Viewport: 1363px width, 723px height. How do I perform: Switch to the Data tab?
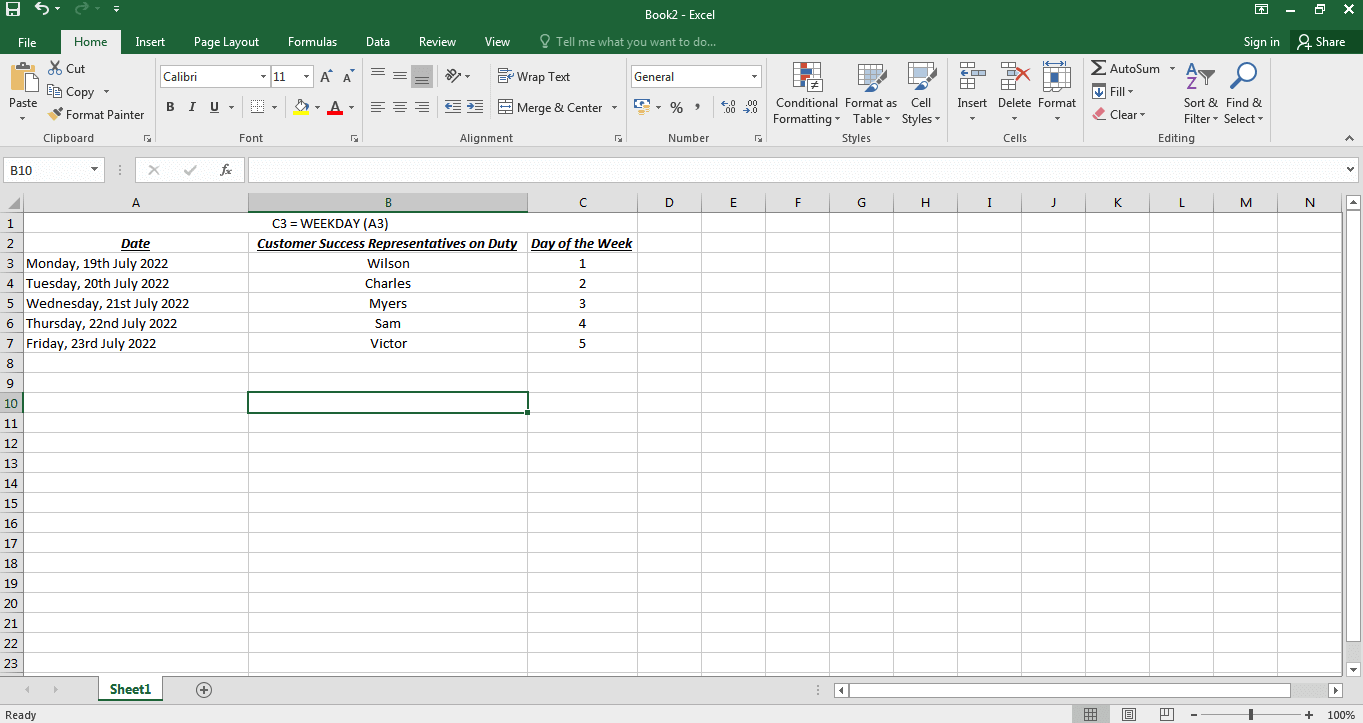tap(378, 42)
